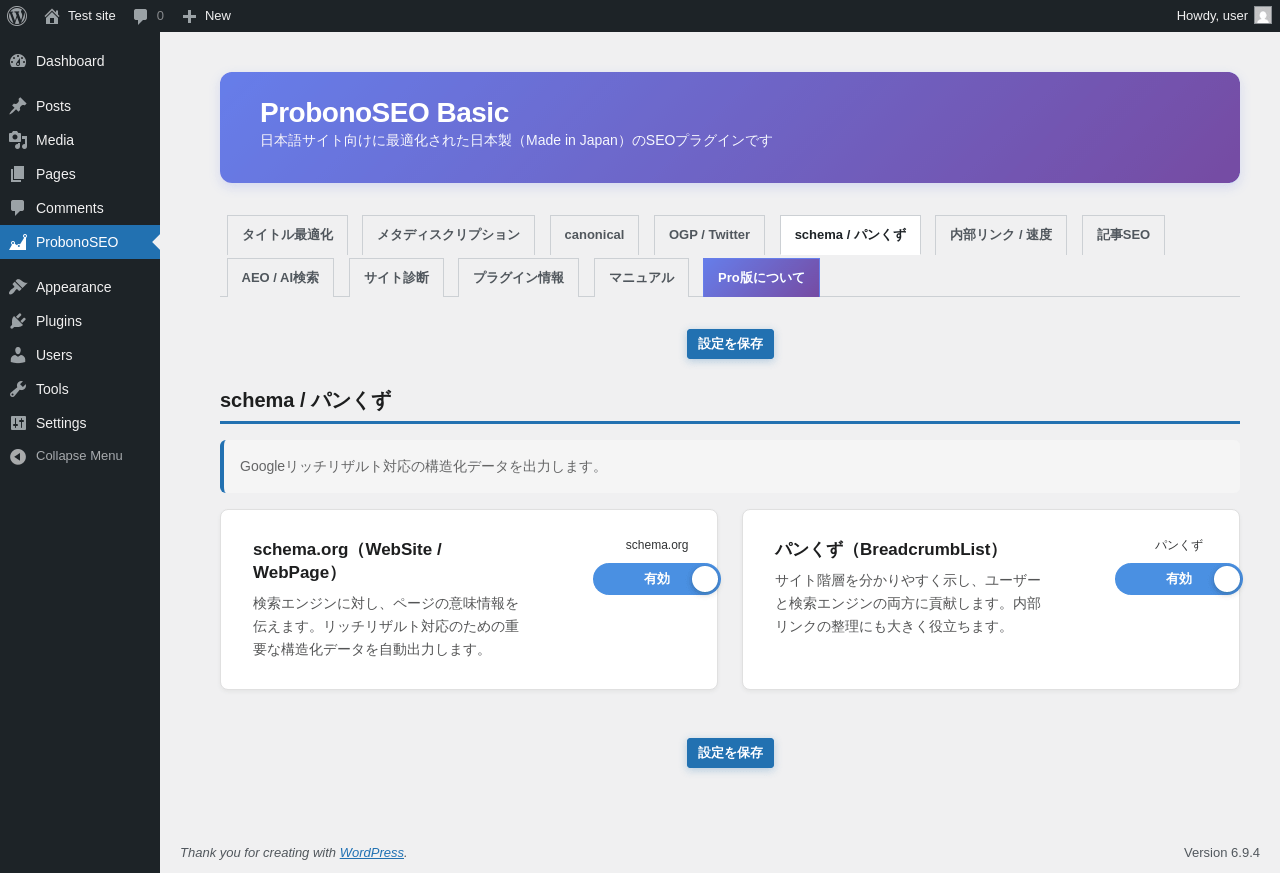Open the 内部リンク / 速度 tab

(1001, 235)
